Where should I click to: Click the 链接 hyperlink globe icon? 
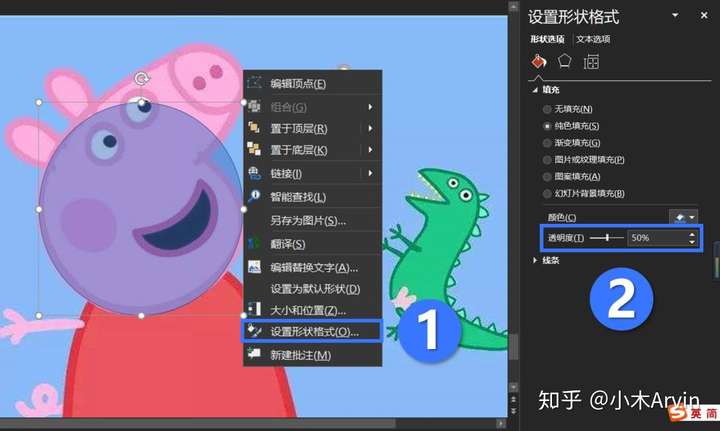click(x=254, y=173)
